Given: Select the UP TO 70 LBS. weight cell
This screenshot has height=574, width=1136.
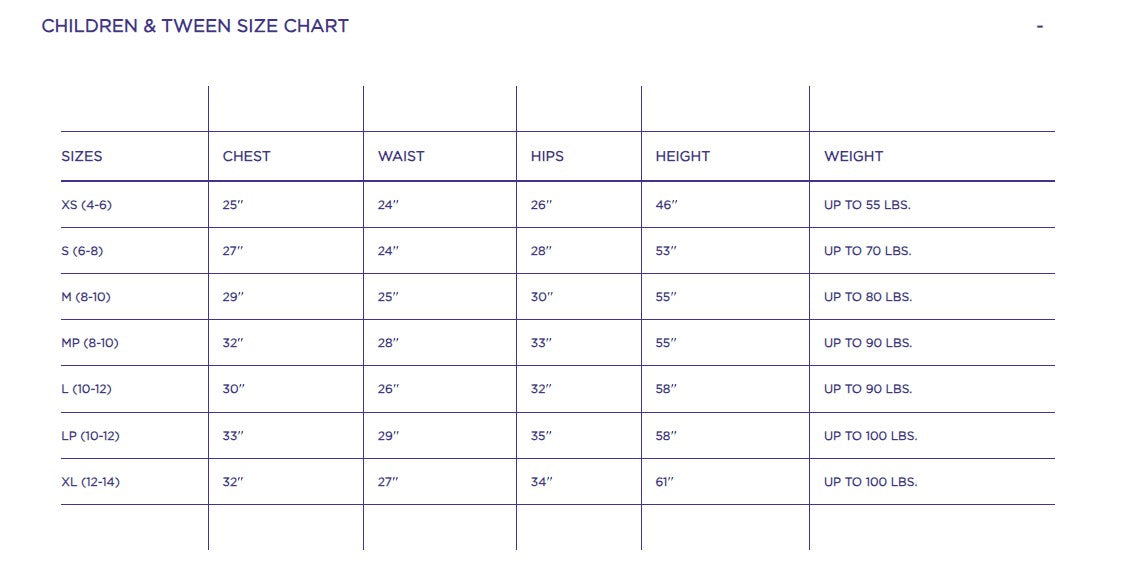Looking at the screenshot, I should [x=867, y=251].
